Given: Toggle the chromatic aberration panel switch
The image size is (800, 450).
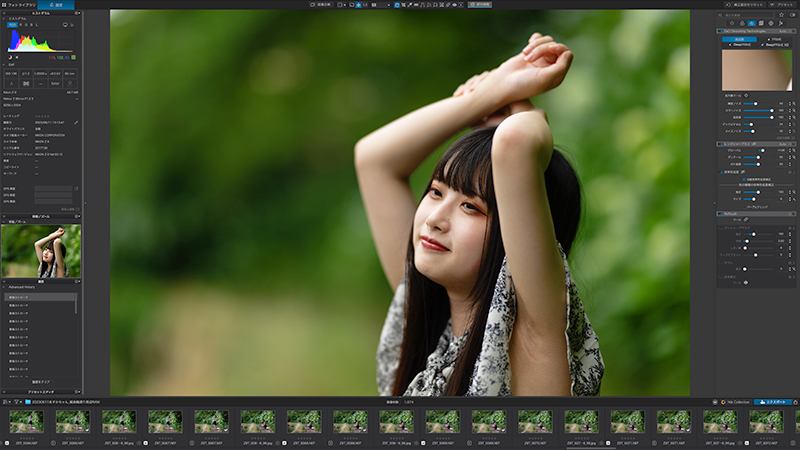Looking at the screenshot, I should tap(721, 172).
